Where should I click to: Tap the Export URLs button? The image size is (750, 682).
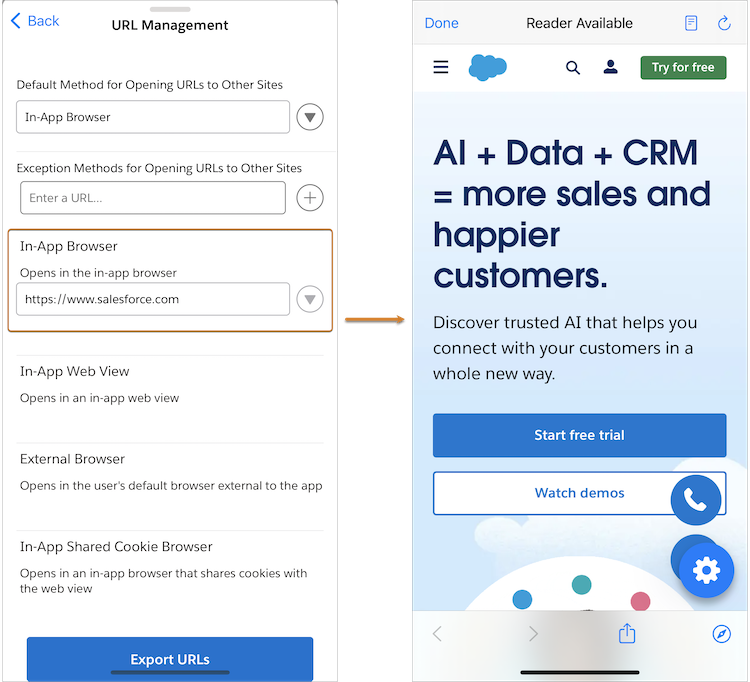coord(170,659)
